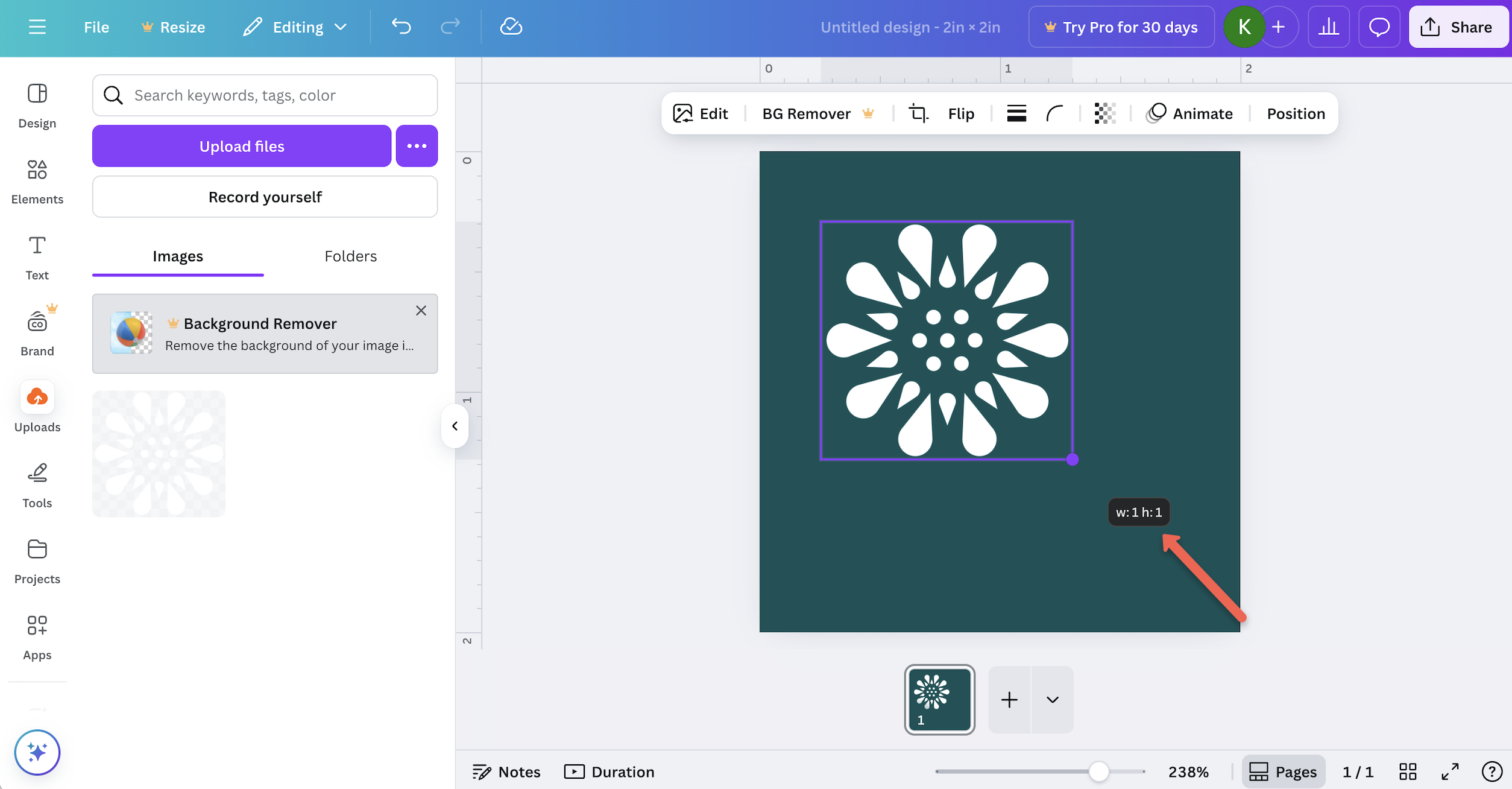Enter fullscreen present mode

(1450, 772)
